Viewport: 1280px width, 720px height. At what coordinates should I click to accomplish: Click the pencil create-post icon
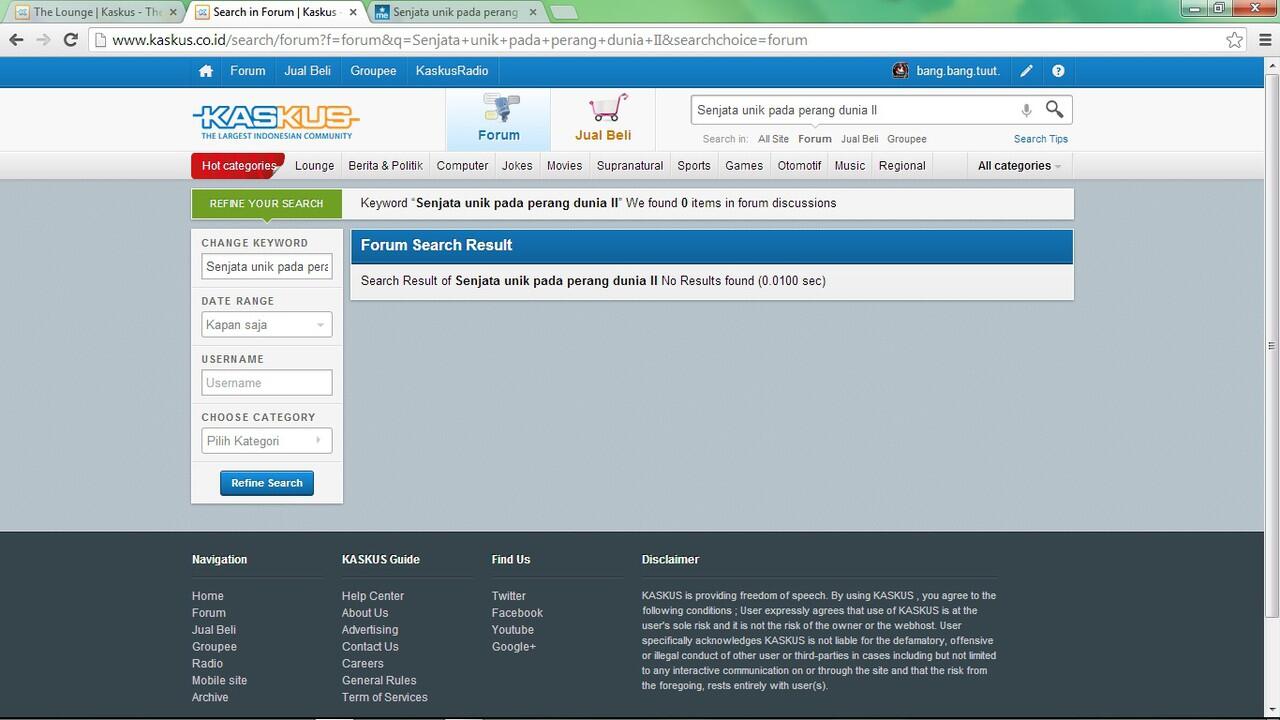[1026, 71]
